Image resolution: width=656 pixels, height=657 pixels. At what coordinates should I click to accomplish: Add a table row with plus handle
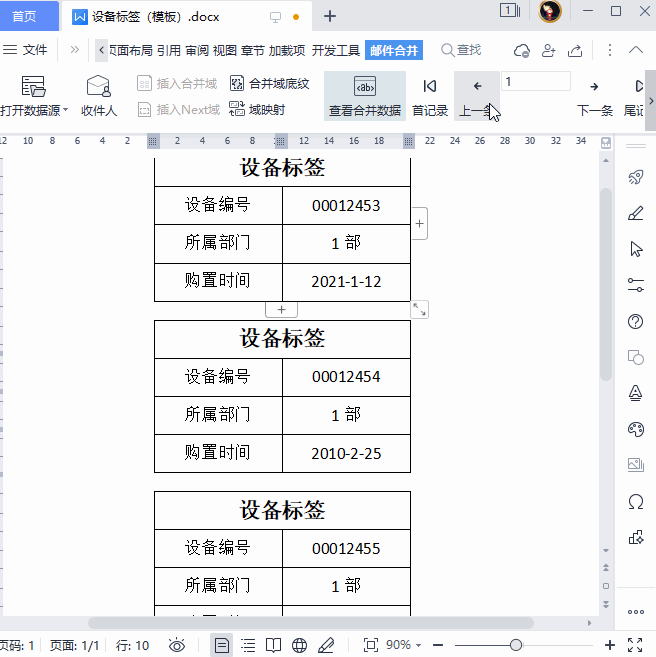[x=282, y=310]
